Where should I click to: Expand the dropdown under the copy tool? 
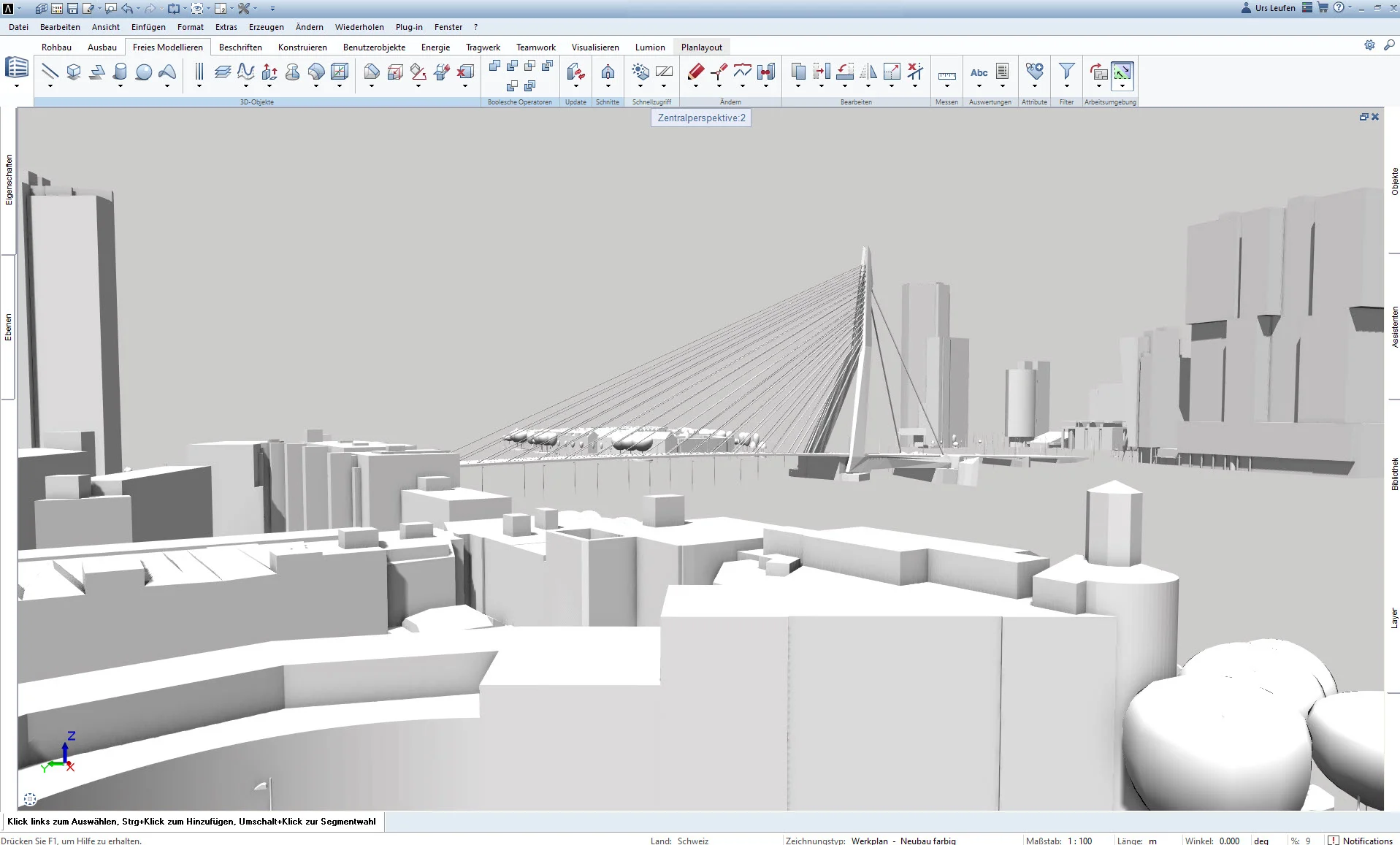[798, 86]
